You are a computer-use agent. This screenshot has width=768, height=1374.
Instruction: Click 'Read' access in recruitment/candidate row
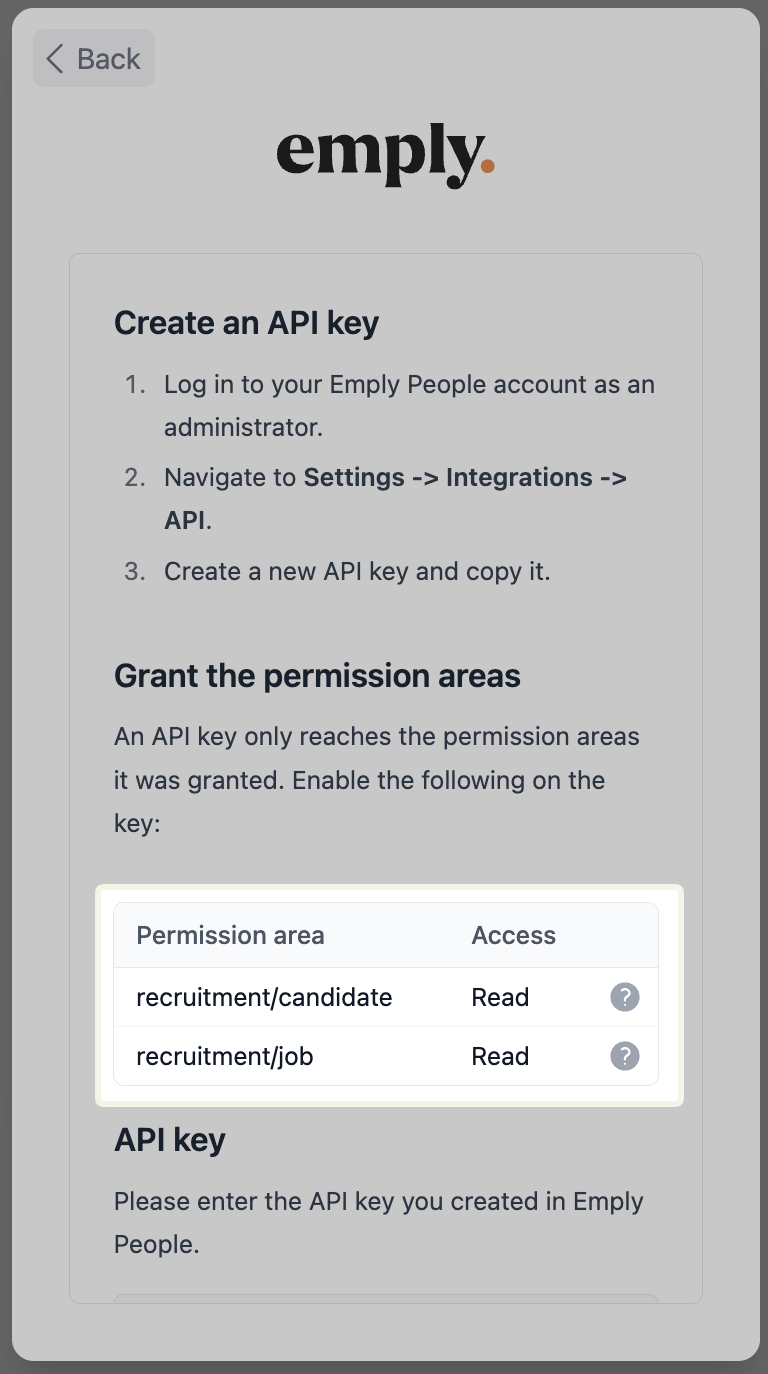coord(500,997)
